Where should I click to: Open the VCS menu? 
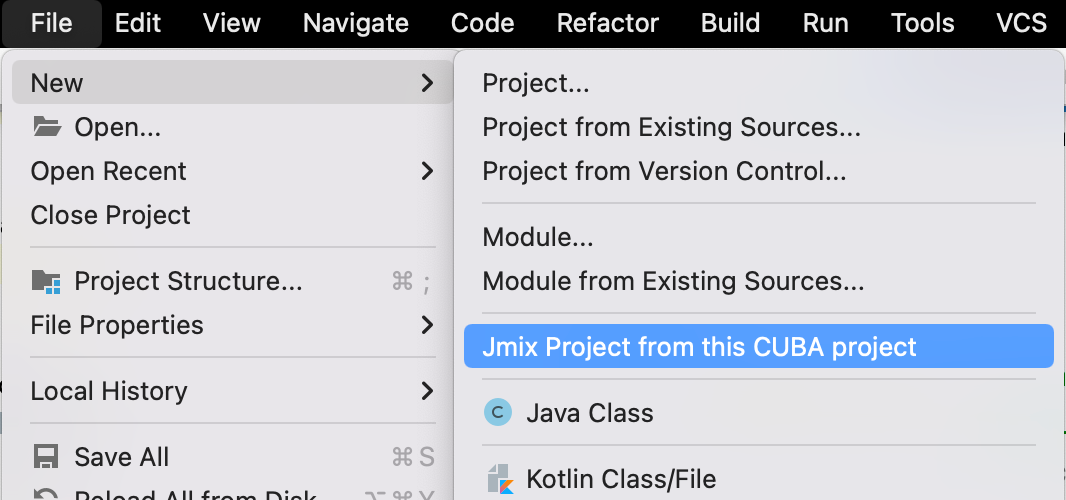coord(1021,23)
